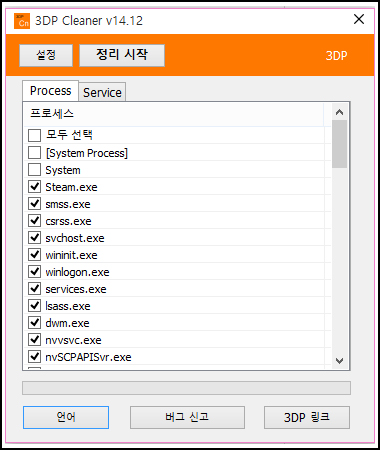
Task: Uncheck the winlogon.exe checkbox
Action: [35, 272]
